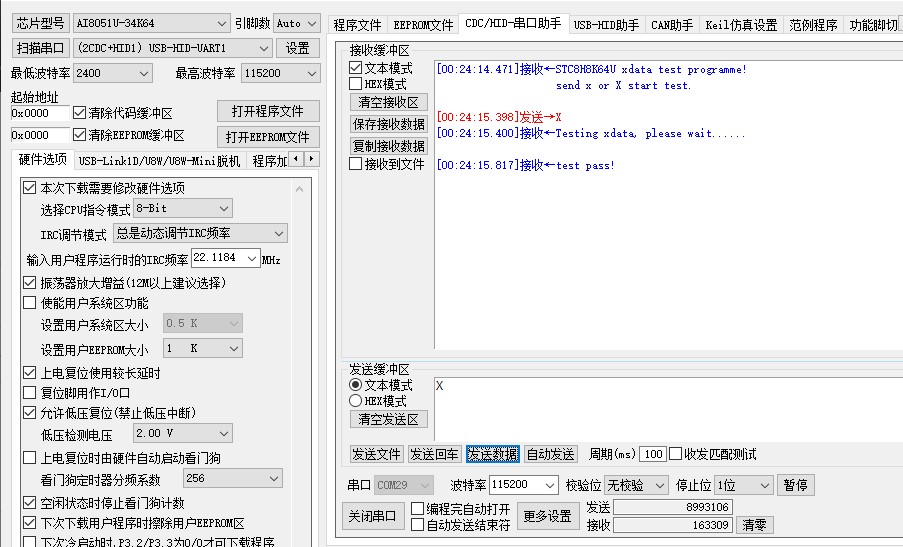Switch to the 硬件选项 tab
The width and height of the screenshot is (903, 547).
[x=43, y=159]
